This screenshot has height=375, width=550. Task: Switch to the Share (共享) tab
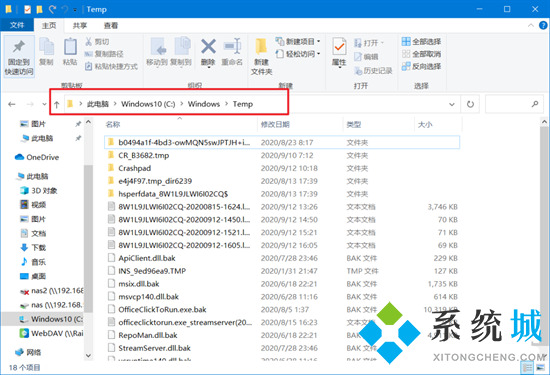80,25
